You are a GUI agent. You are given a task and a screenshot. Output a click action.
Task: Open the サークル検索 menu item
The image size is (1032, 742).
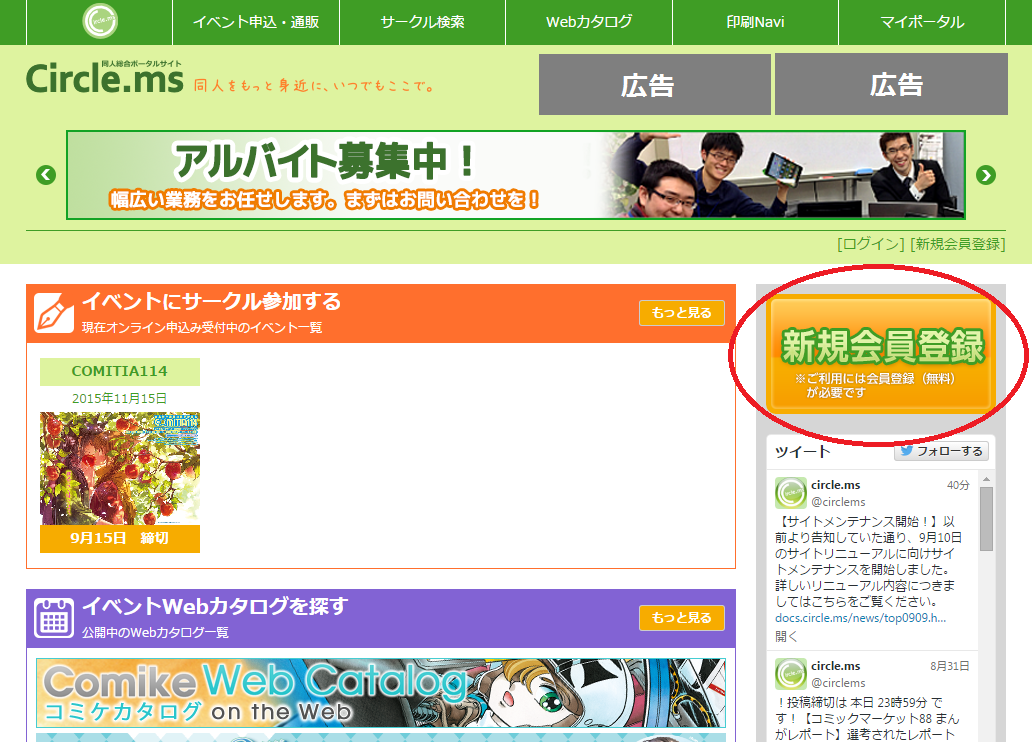coord(423,22)
